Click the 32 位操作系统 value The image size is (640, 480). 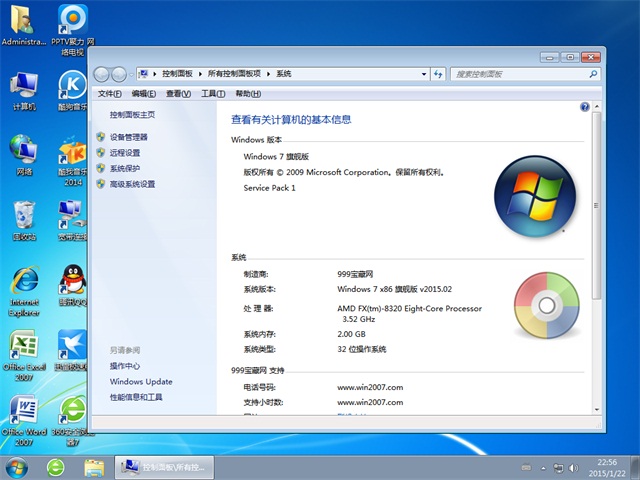pyautogui.click(x=362, y=349)
